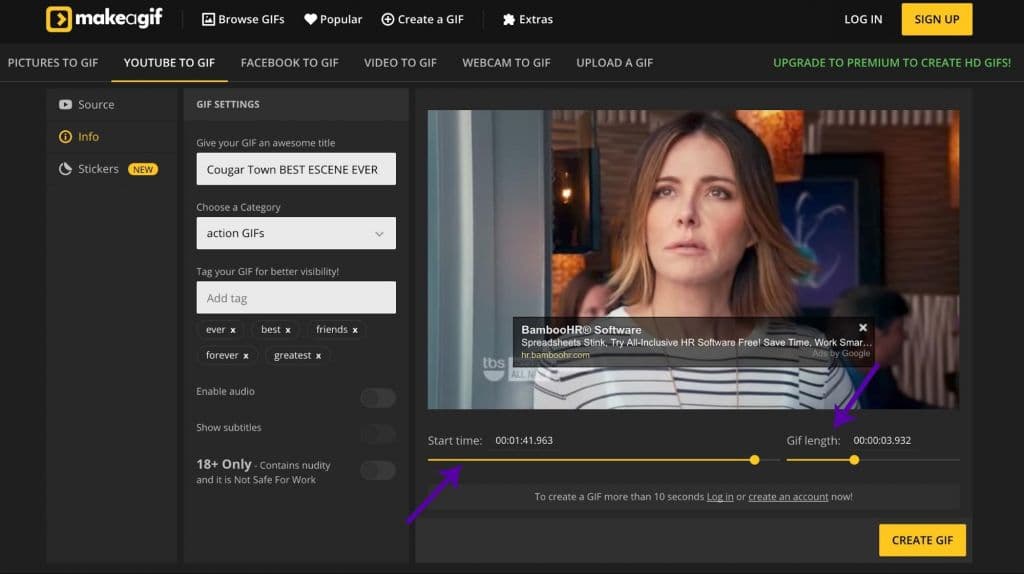Remove the 'forever' tag
Screen dimensions: 1024x574
pyautogui.click(x=246, y=356)
